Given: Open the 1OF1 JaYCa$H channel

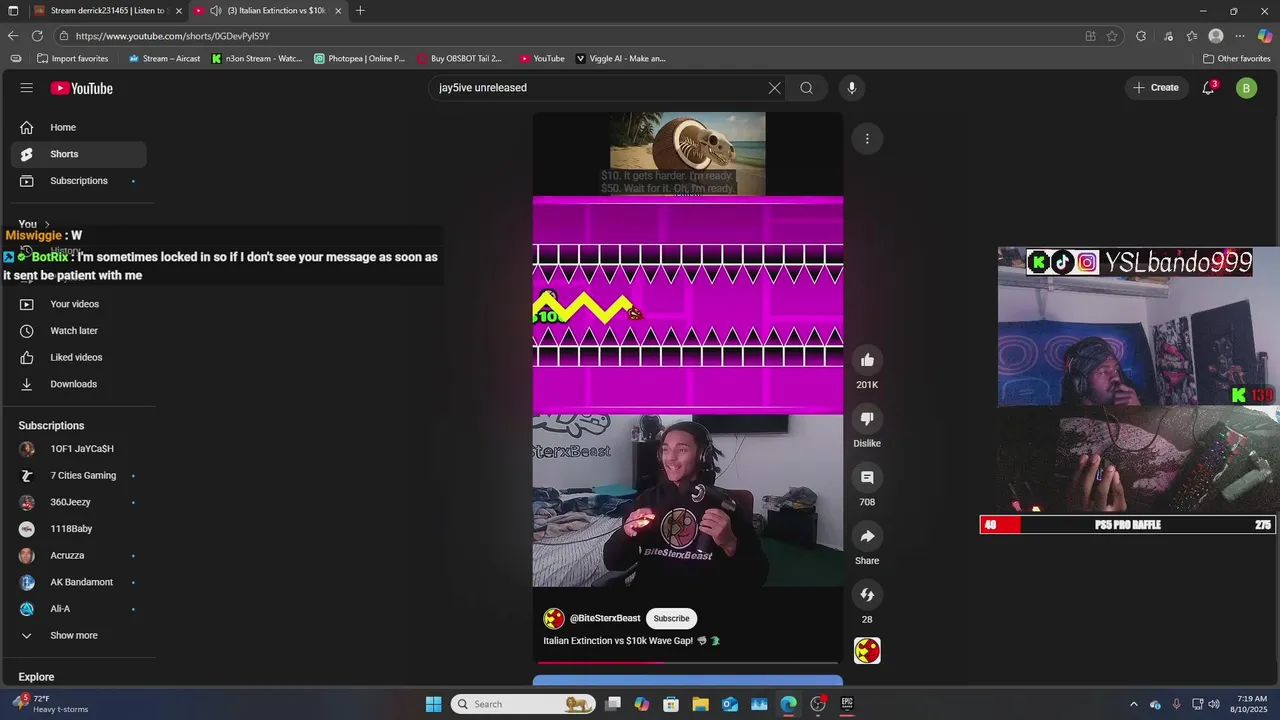Looking at the screenshot, I should (78, 449).
